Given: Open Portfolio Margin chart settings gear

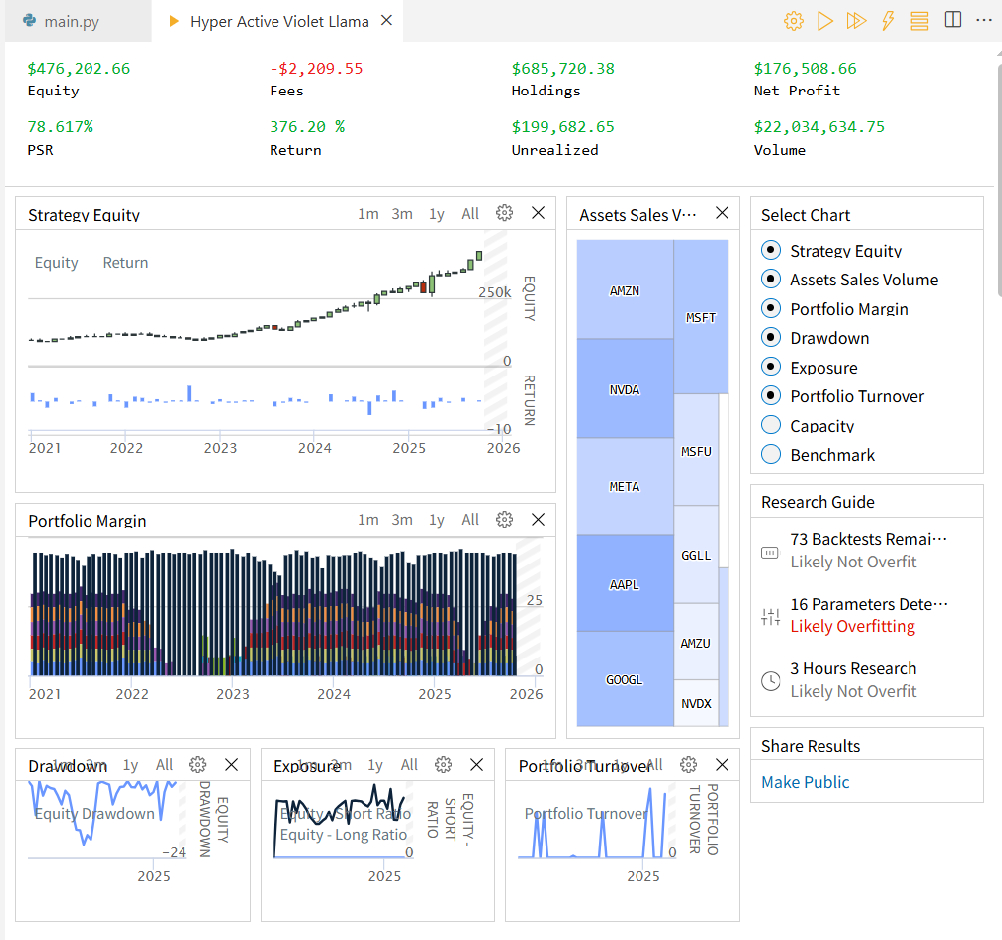Looking at the screenshot, I should [x=505, y=520].
